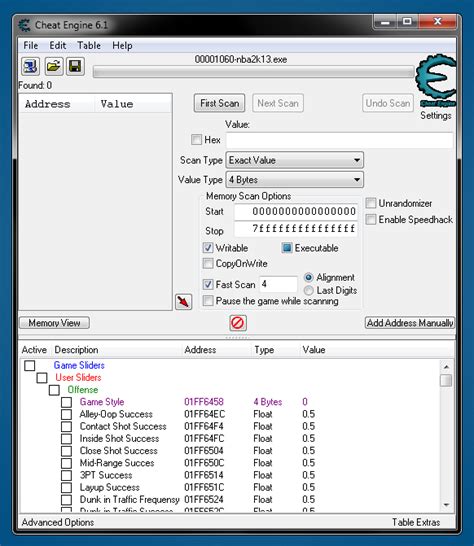This screenshot has height=546, width=474.
Task: Open Table Extras
Action: (416, 522)
